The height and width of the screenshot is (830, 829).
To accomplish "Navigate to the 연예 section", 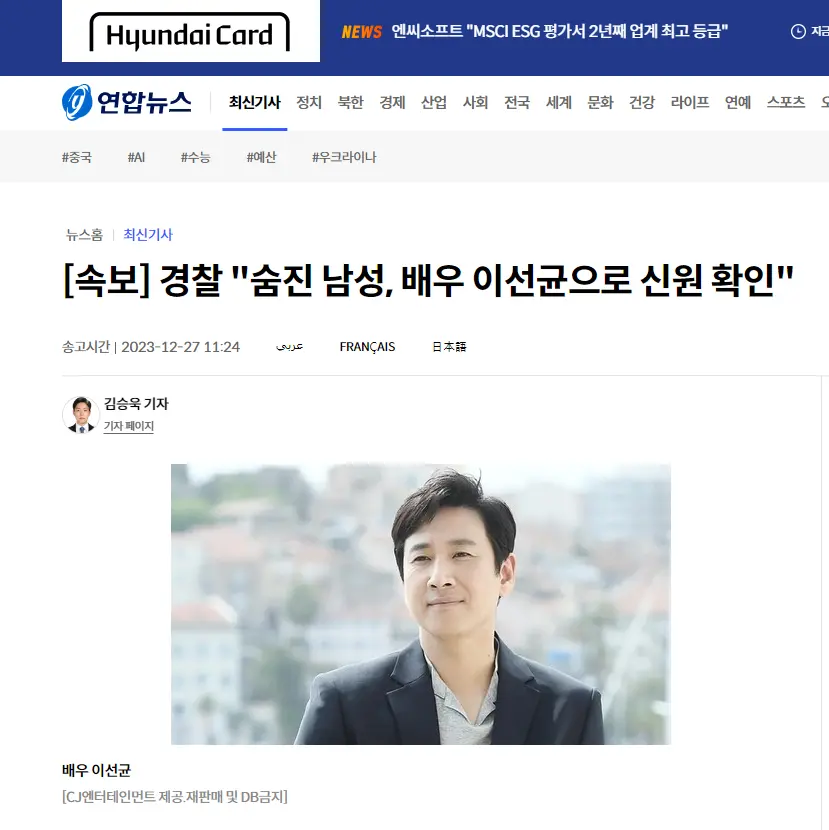I will point(738,102).
